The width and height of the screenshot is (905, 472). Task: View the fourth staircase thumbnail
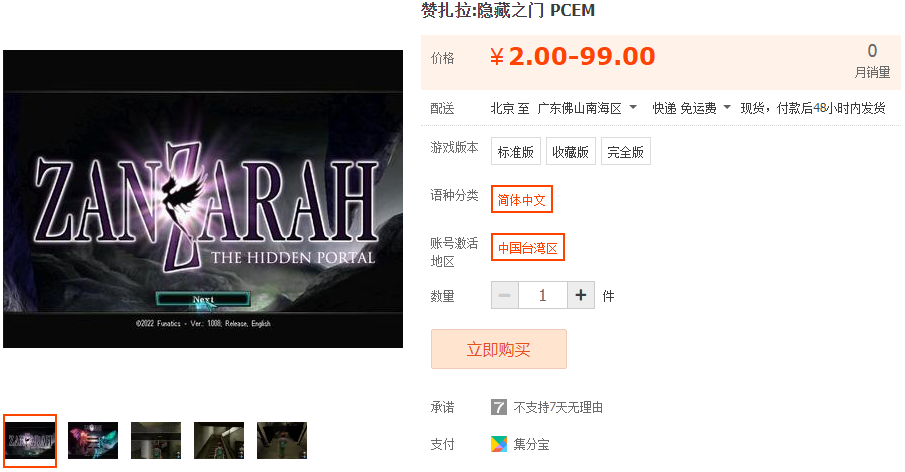coord(219,441)
